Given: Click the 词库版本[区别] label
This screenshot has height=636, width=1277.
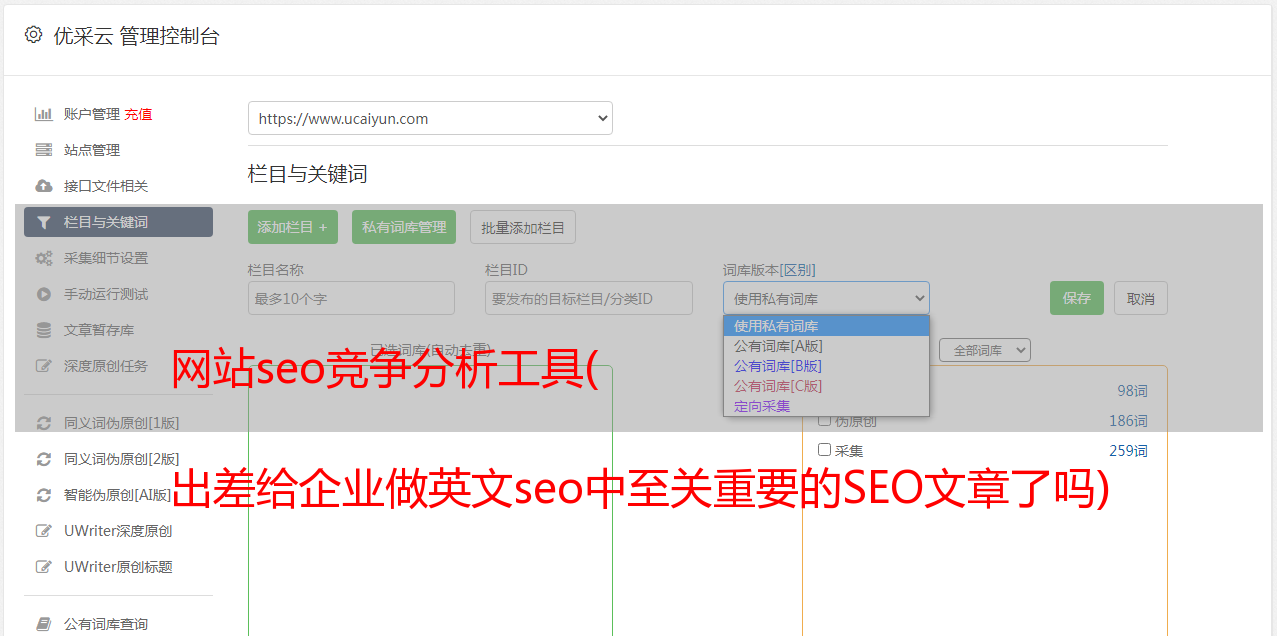Looking at the screenshot, I should click(x=769, y=270).
